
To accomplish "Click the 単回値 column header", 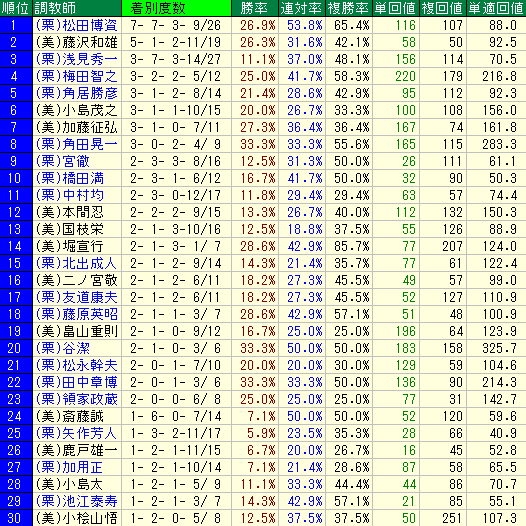I will pos(396,8).
